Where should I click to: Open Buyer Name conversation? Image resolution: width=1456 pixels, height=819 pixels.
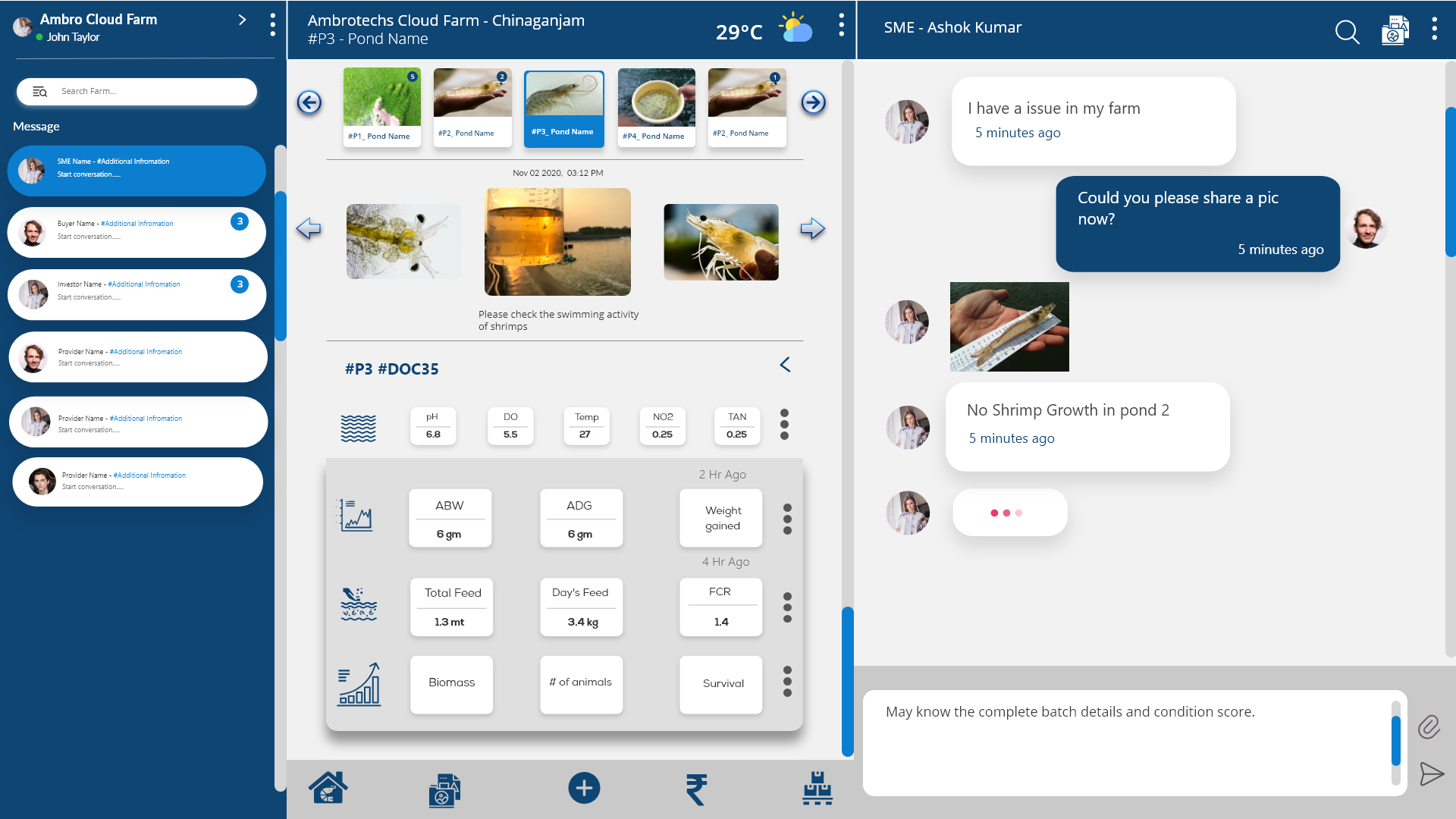click(x=136, y=232)
